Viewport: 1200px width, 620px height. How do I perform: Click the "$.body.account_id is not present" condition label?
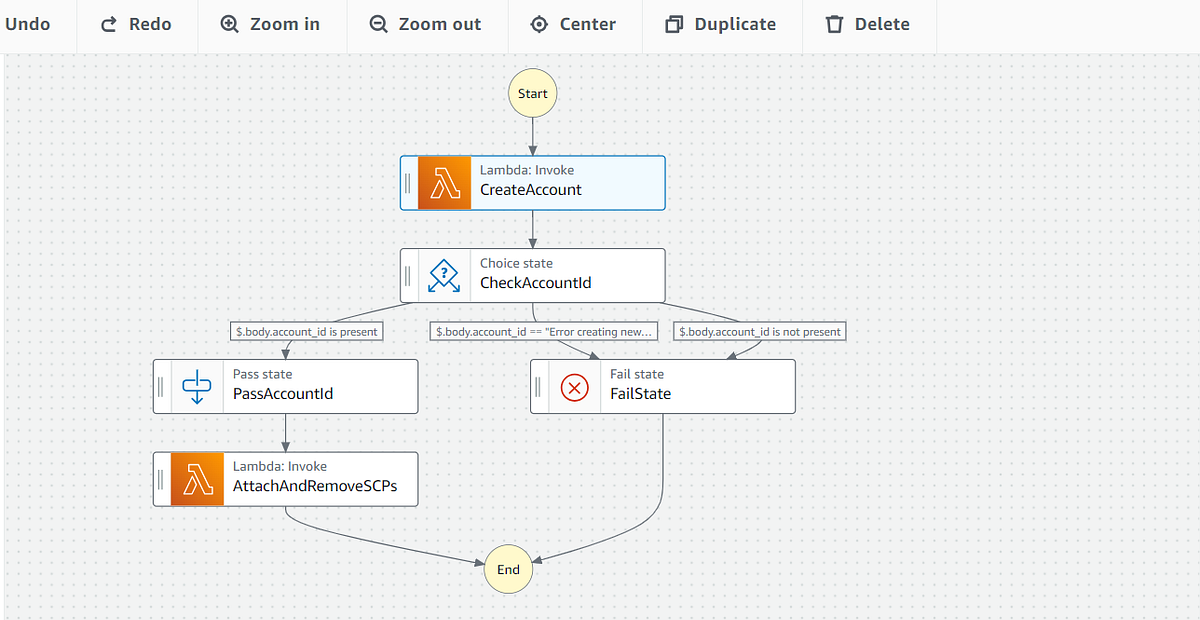click(x=758, y=331)
